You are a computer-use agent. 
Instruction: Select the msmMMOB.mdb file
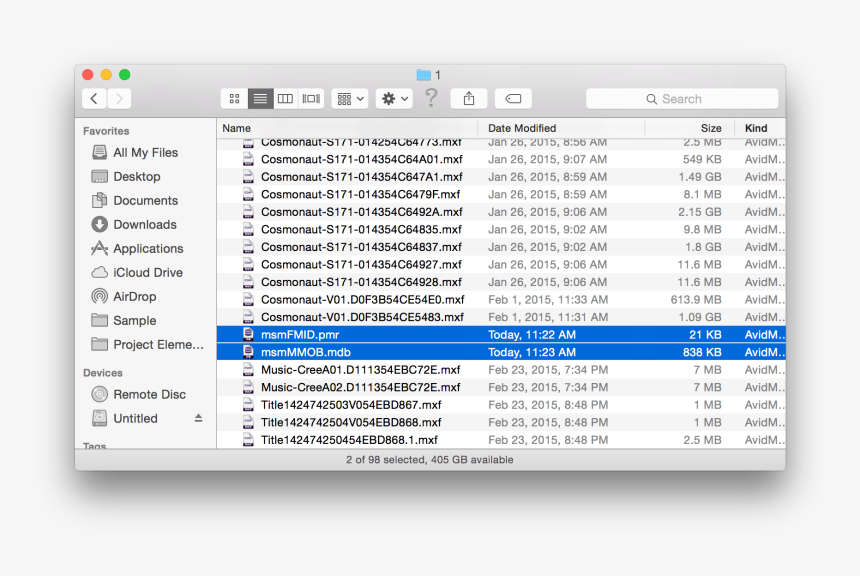coord(501,352)
